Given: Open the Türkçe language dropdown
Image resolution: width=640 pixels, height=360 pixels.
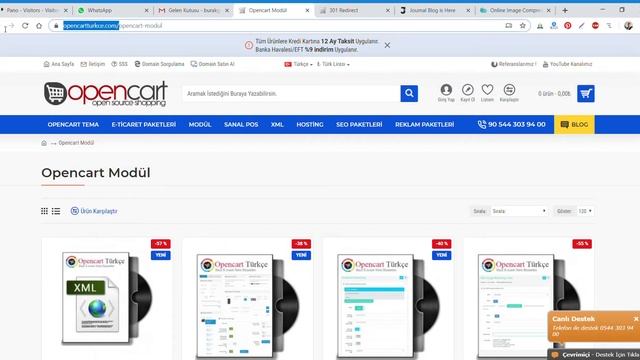Looking at the screenshot, I should click(298, 64).
